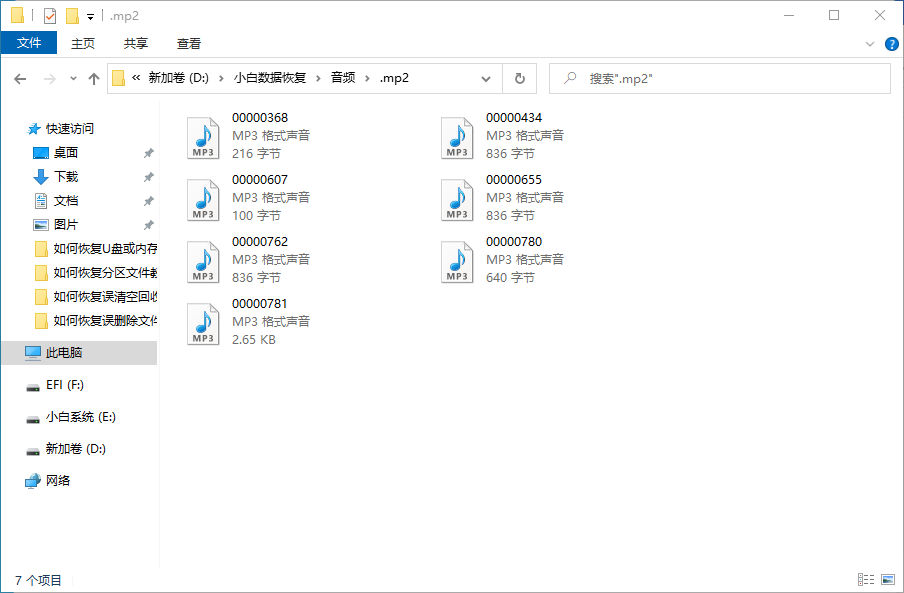Open the 文件 menu

[29, 43]
